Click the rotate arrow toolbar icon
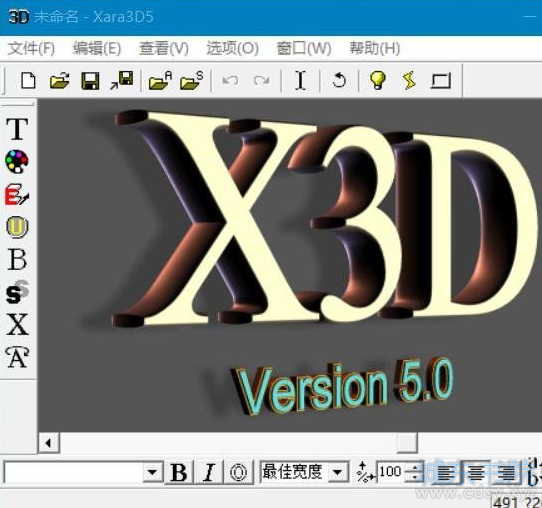Image resolution: width=542 pixels, height=508 pixels. point(339,80)
